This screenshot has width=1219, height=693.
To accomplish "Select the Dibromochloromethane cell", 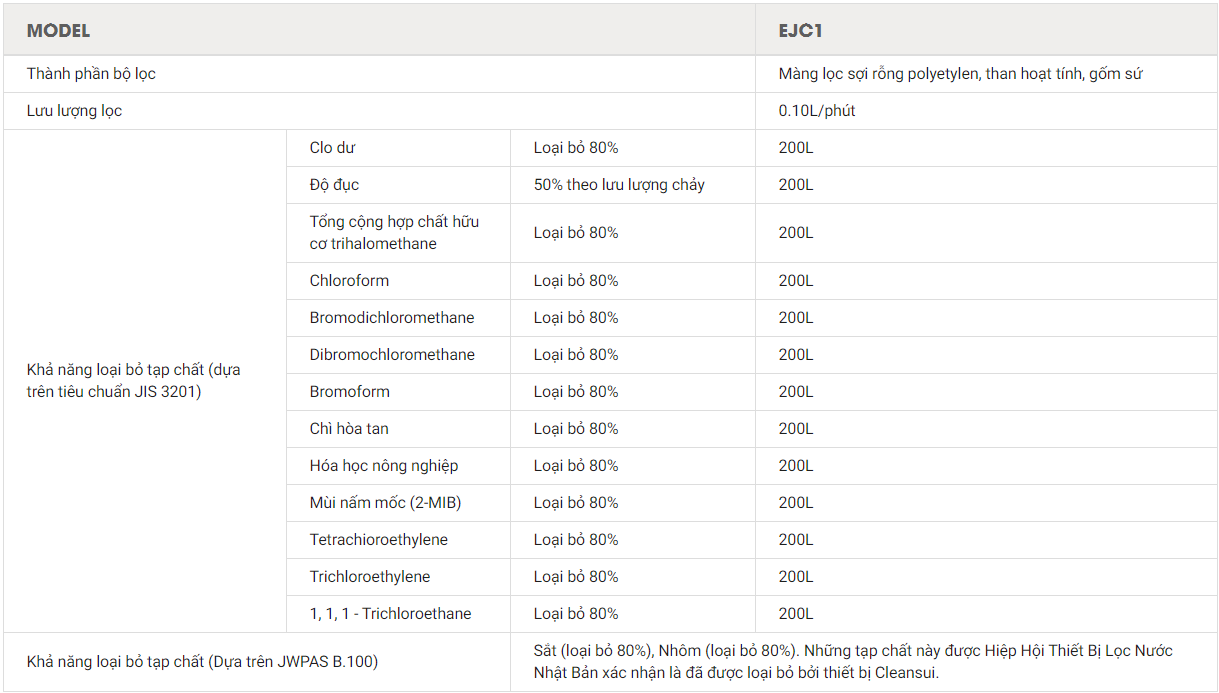I will point(392,355).
